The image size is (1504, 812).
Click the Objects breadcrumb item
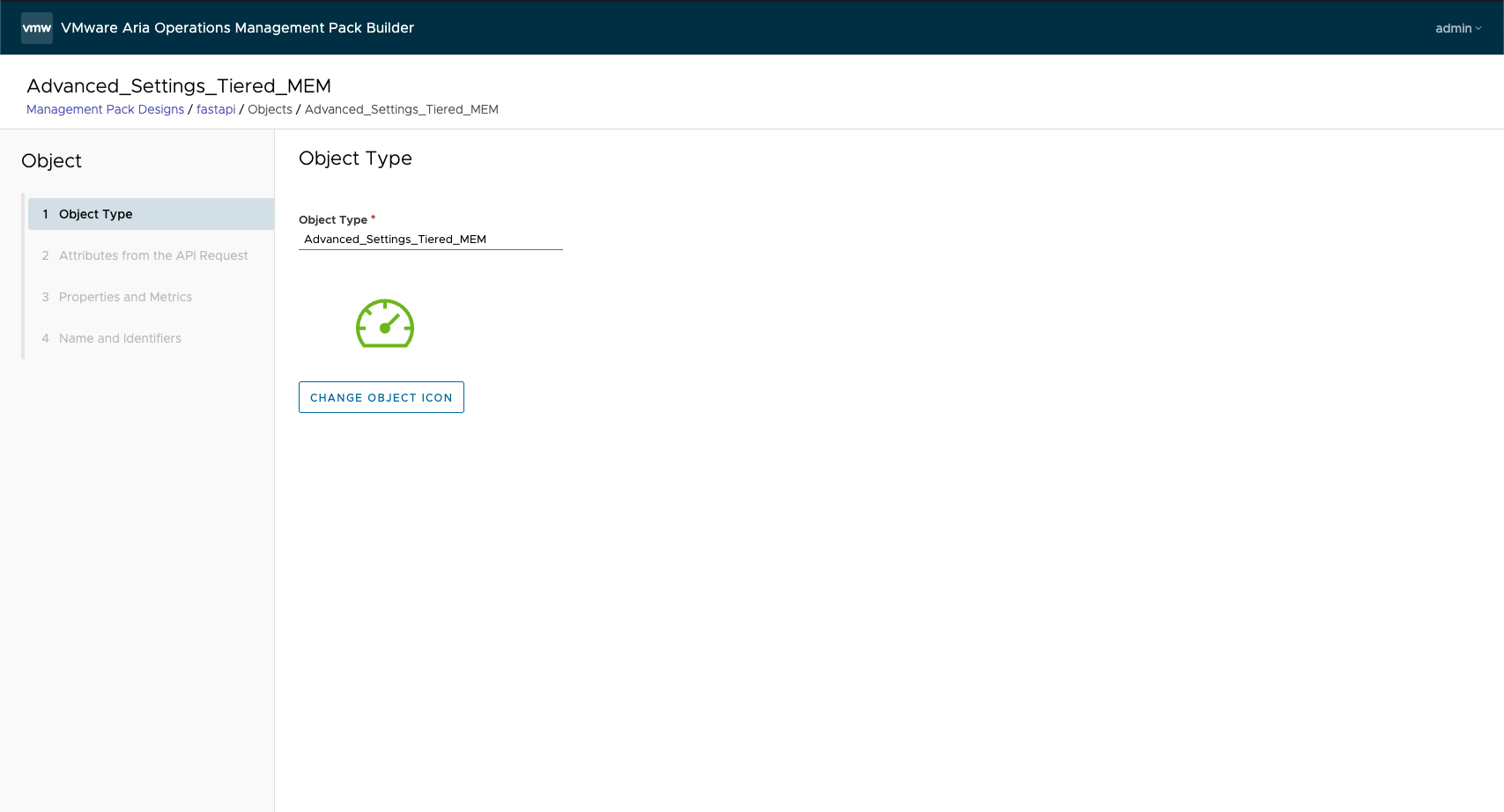(270, 109)
